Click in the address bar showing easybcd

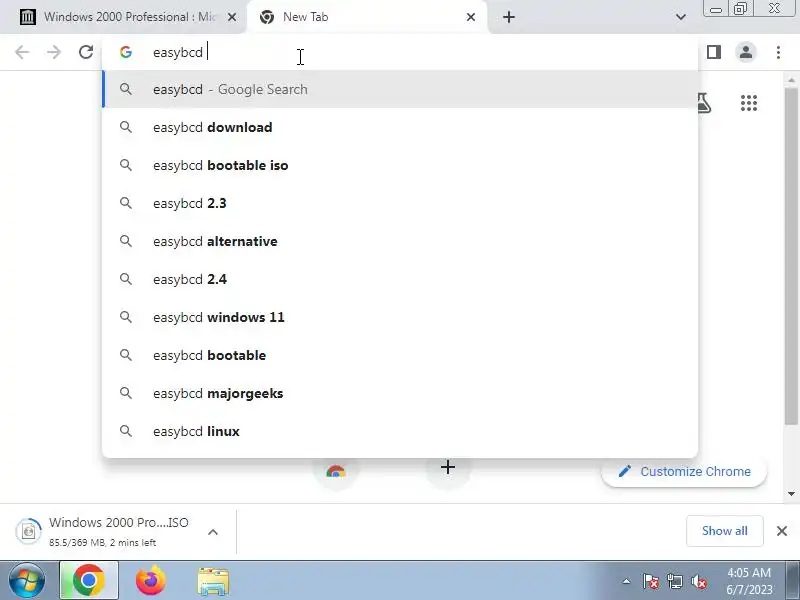tap(400, 52)
